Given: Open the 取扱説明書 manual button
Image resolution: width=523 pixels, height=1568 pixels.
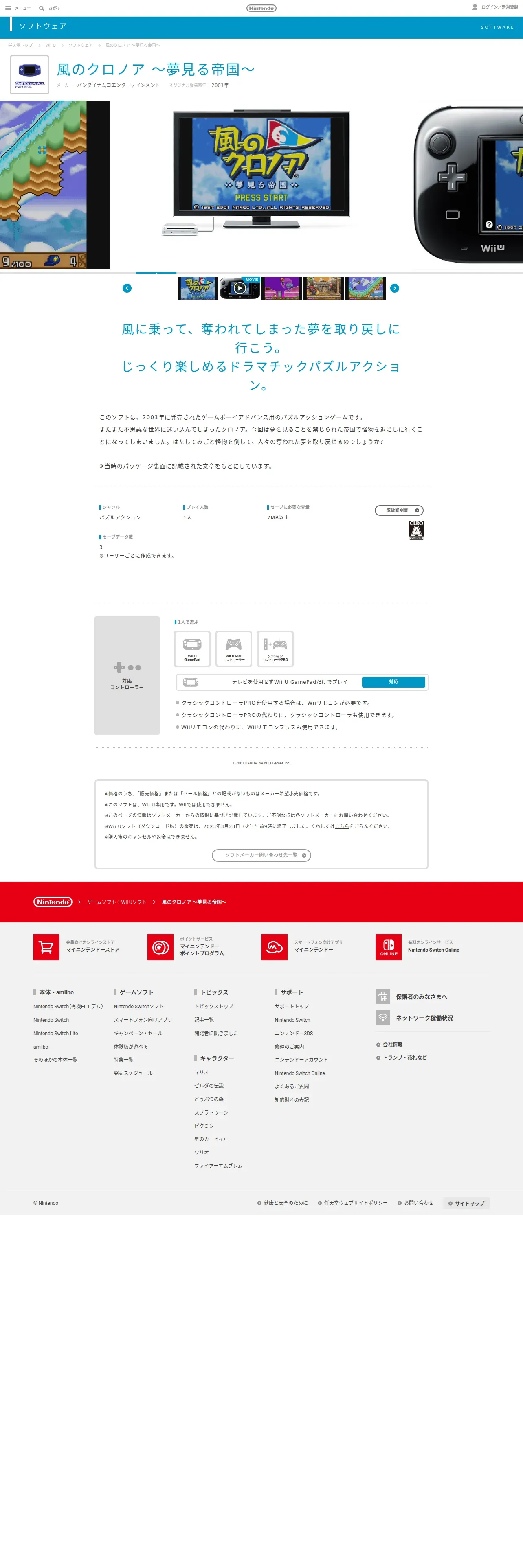Looking at the screenshot, I should click(x=399, y=510).
